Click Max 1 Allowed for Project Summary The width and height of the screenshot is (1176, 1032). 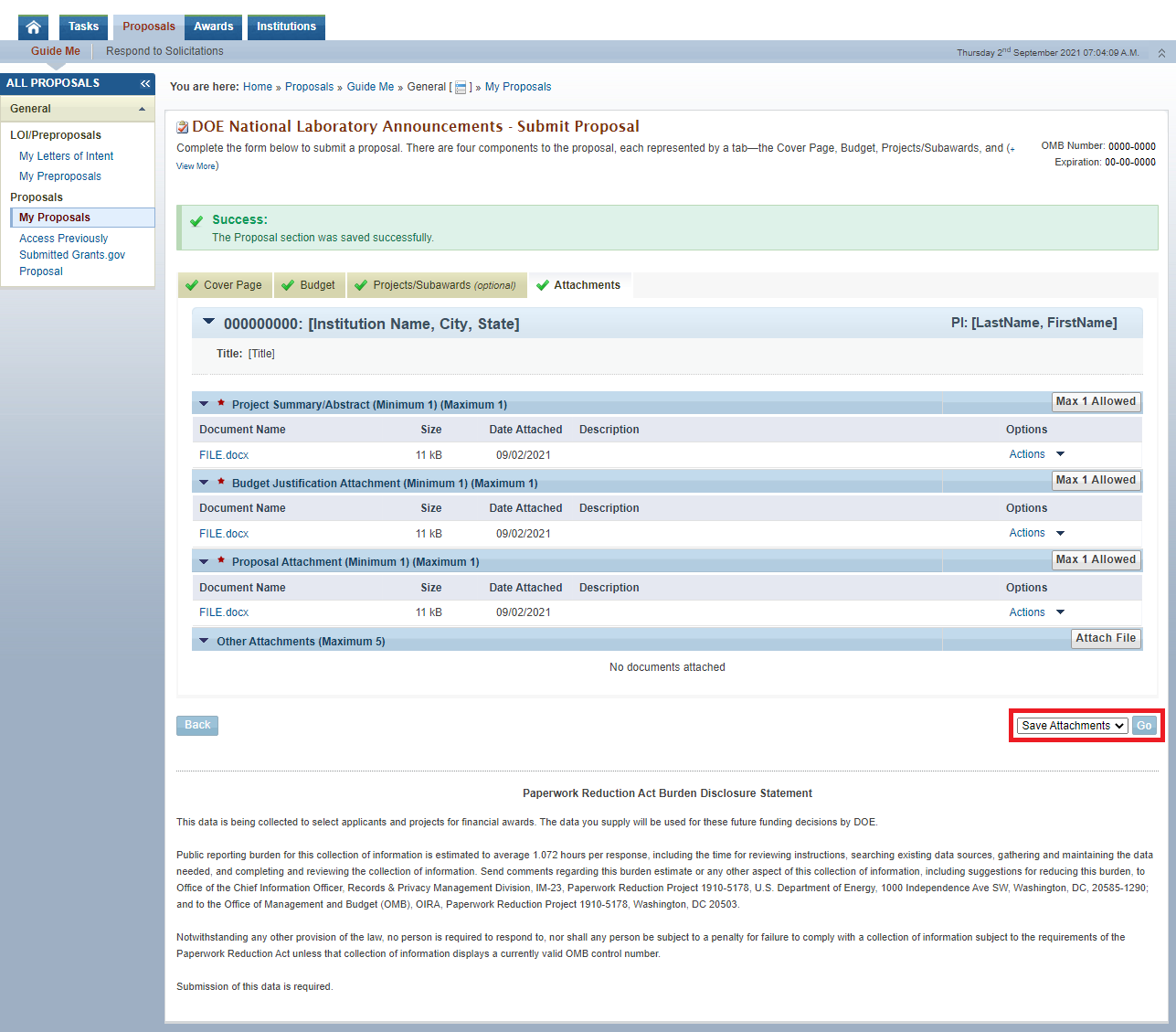pyautogui.click(x=1096, y=402)
